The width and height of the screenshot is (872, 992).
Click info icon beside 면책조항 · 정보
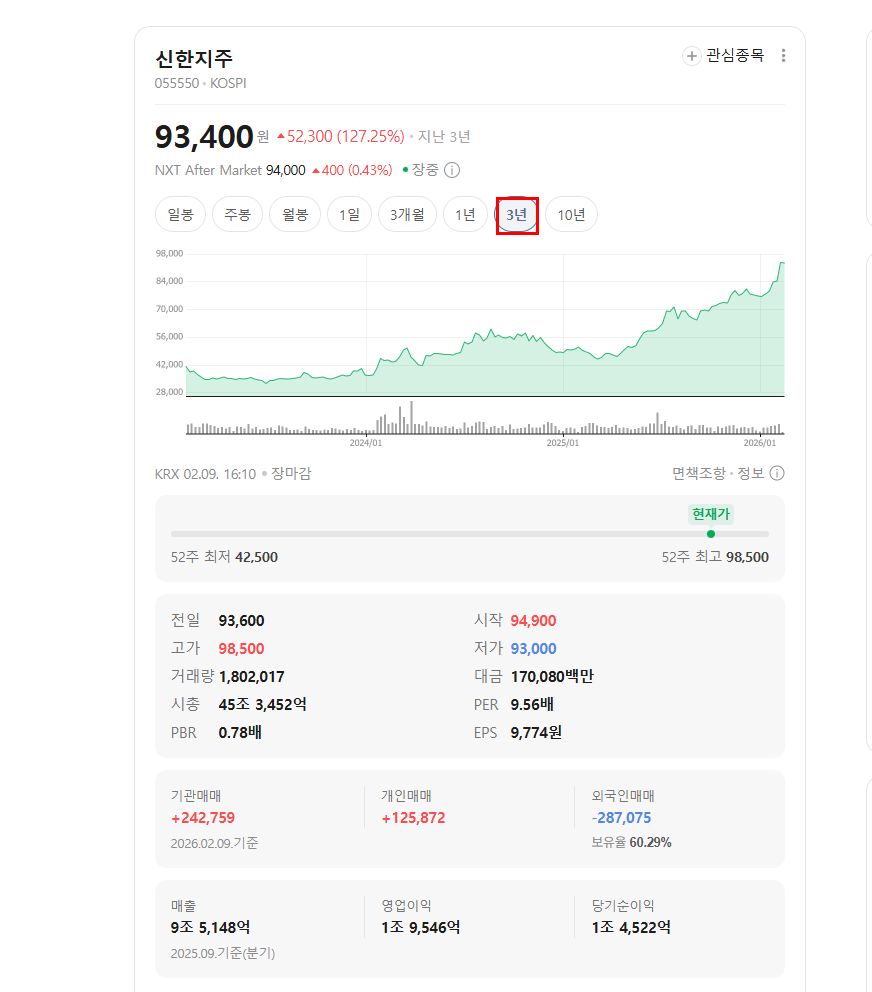[x=777, y=473]
